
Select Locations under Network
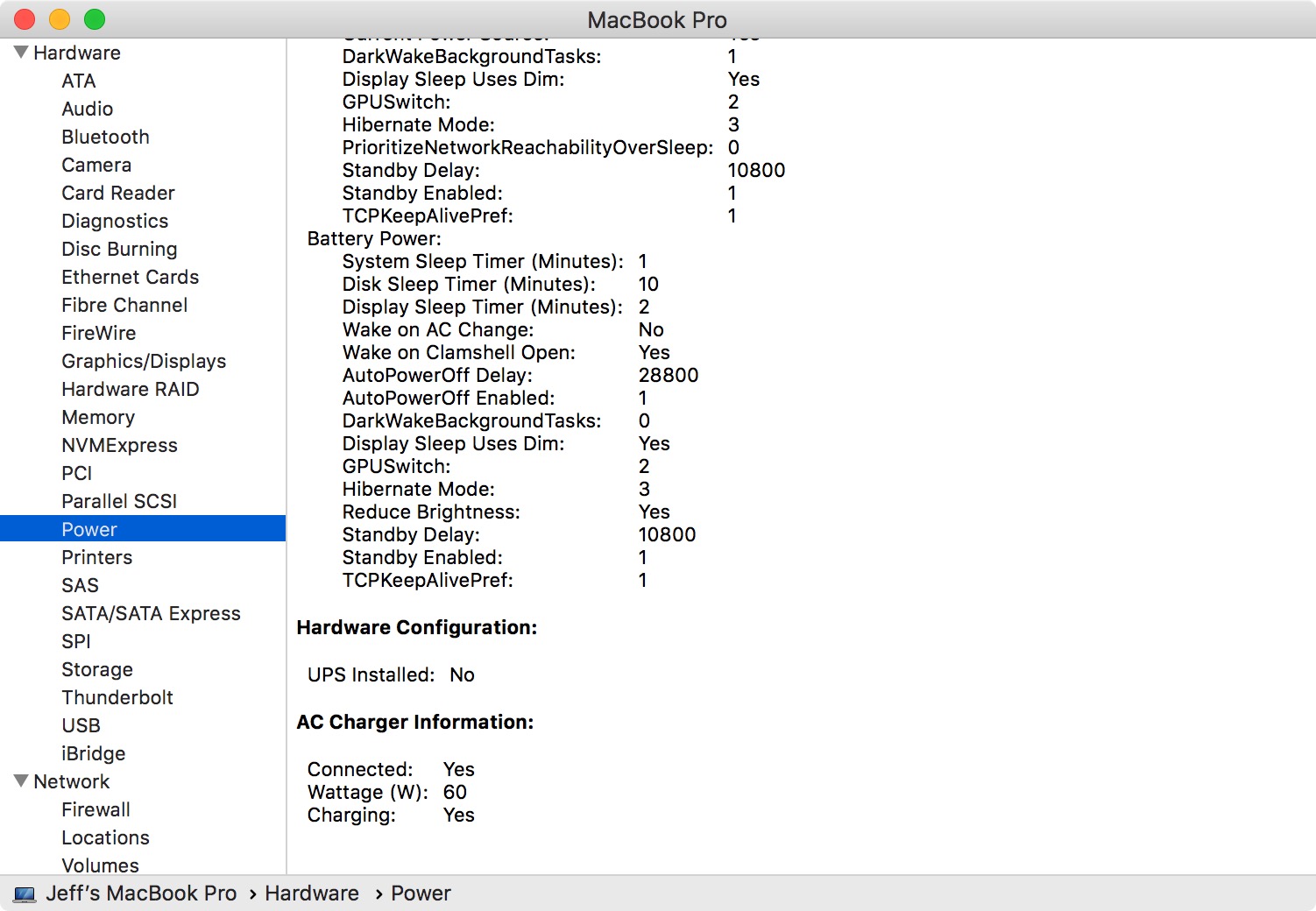(x=105, y=837)
